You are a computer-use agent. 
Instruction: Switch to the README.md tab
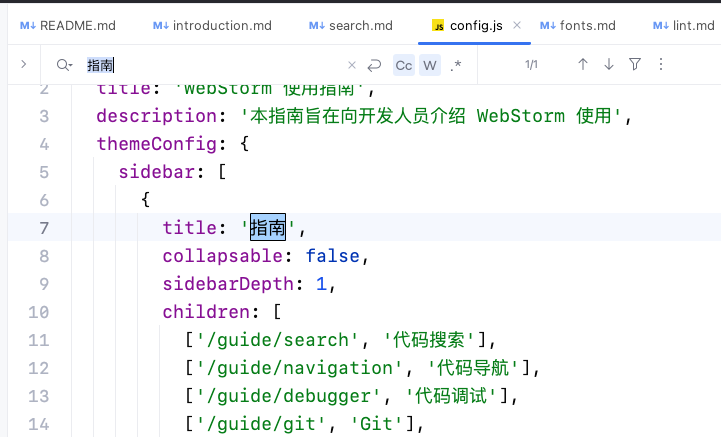[69, 25]
